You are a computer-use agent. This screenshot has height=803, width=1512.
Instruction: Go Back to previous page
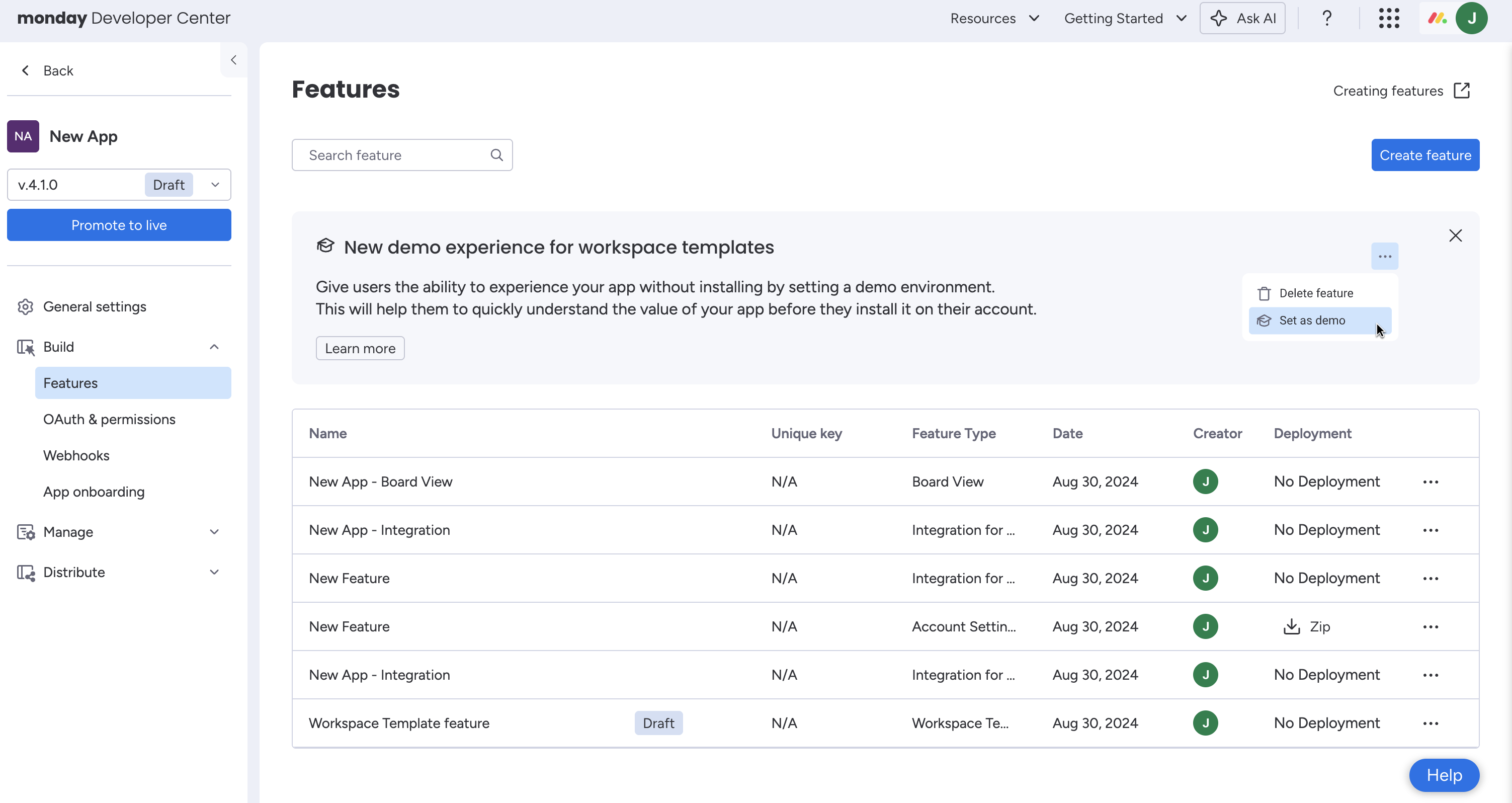click(58, 70)
